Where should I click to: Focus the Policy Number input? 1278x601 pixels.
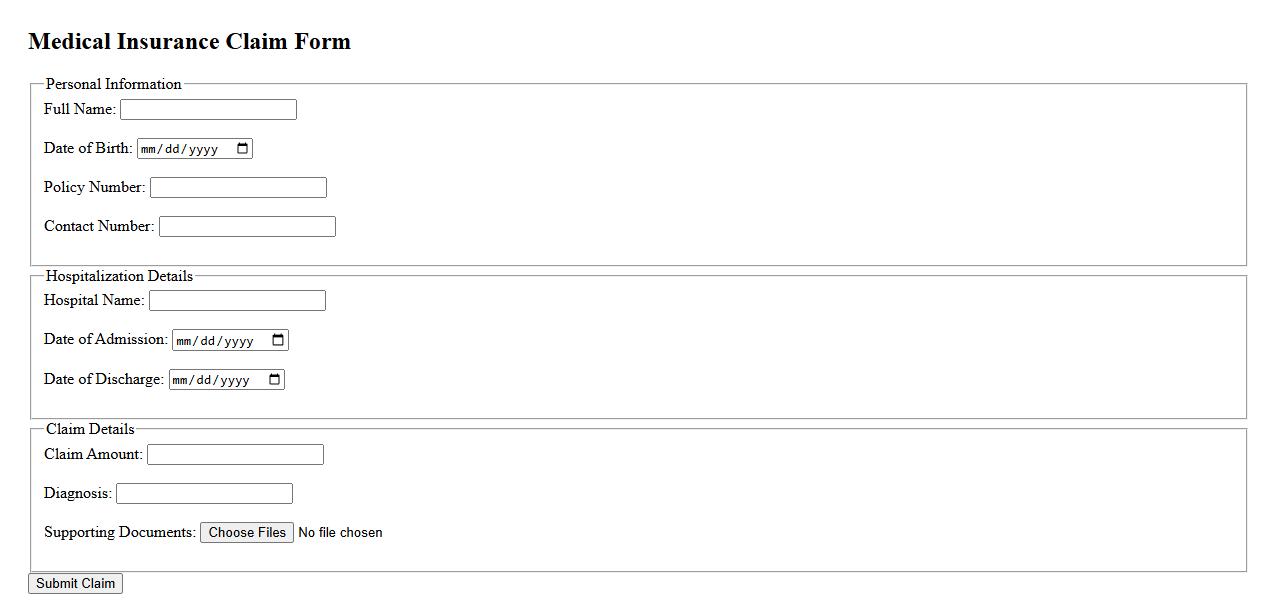238,188
